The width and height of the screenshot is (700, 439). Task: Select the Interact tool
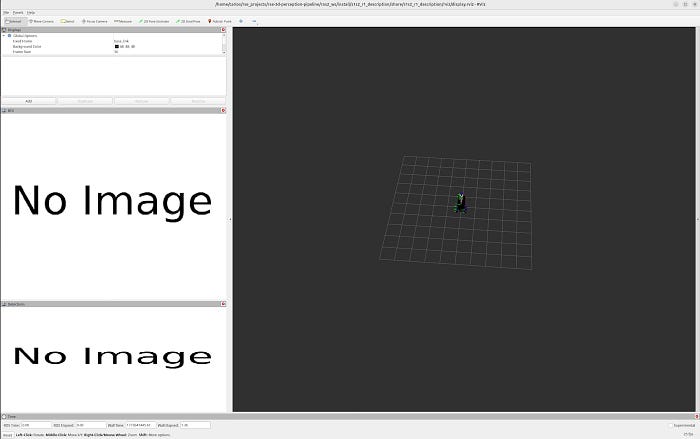pos(14,20)
